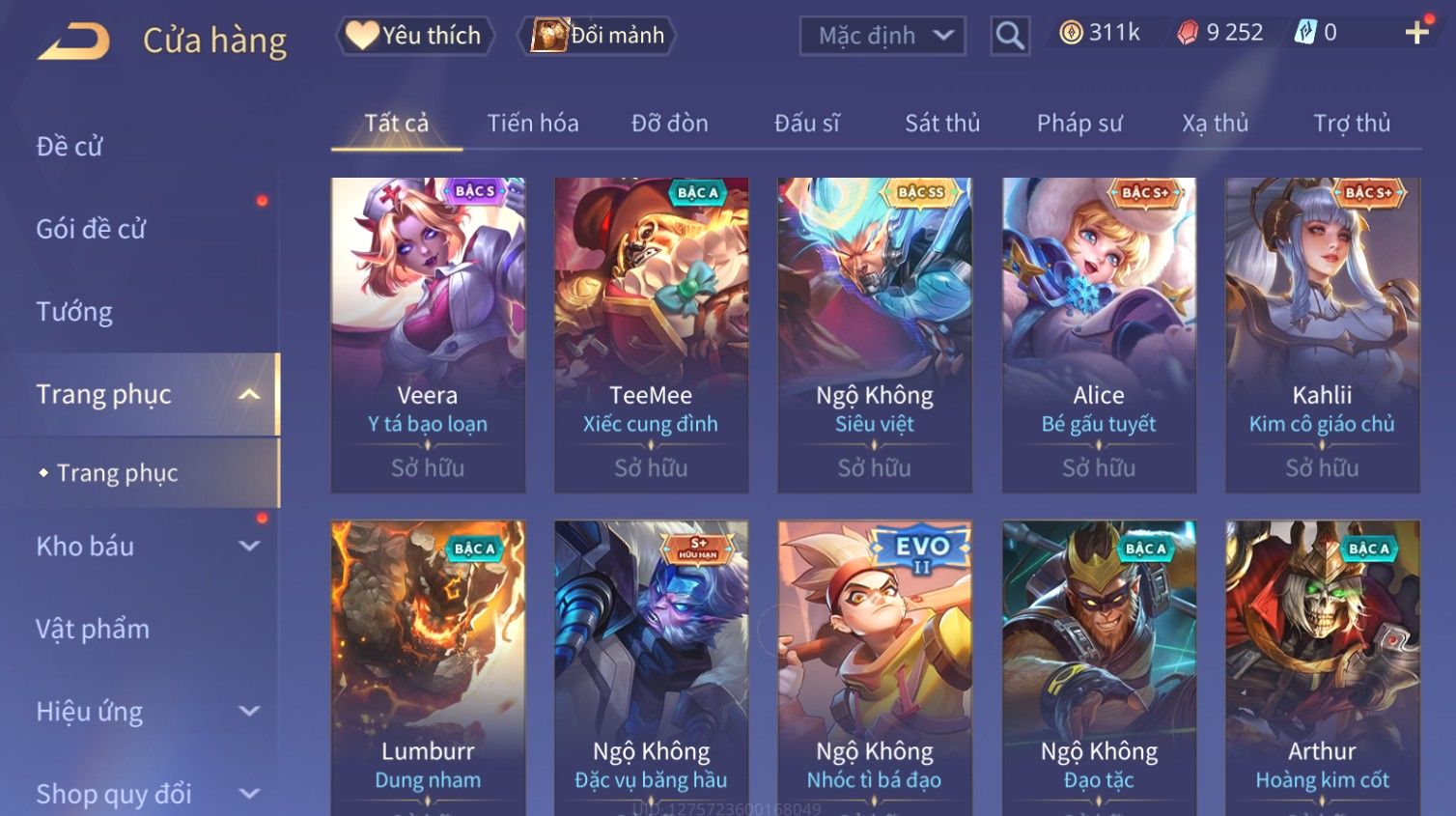1456x816 pixels.
Task: Open favorites with the heart icon
Action: click(362, 36)
